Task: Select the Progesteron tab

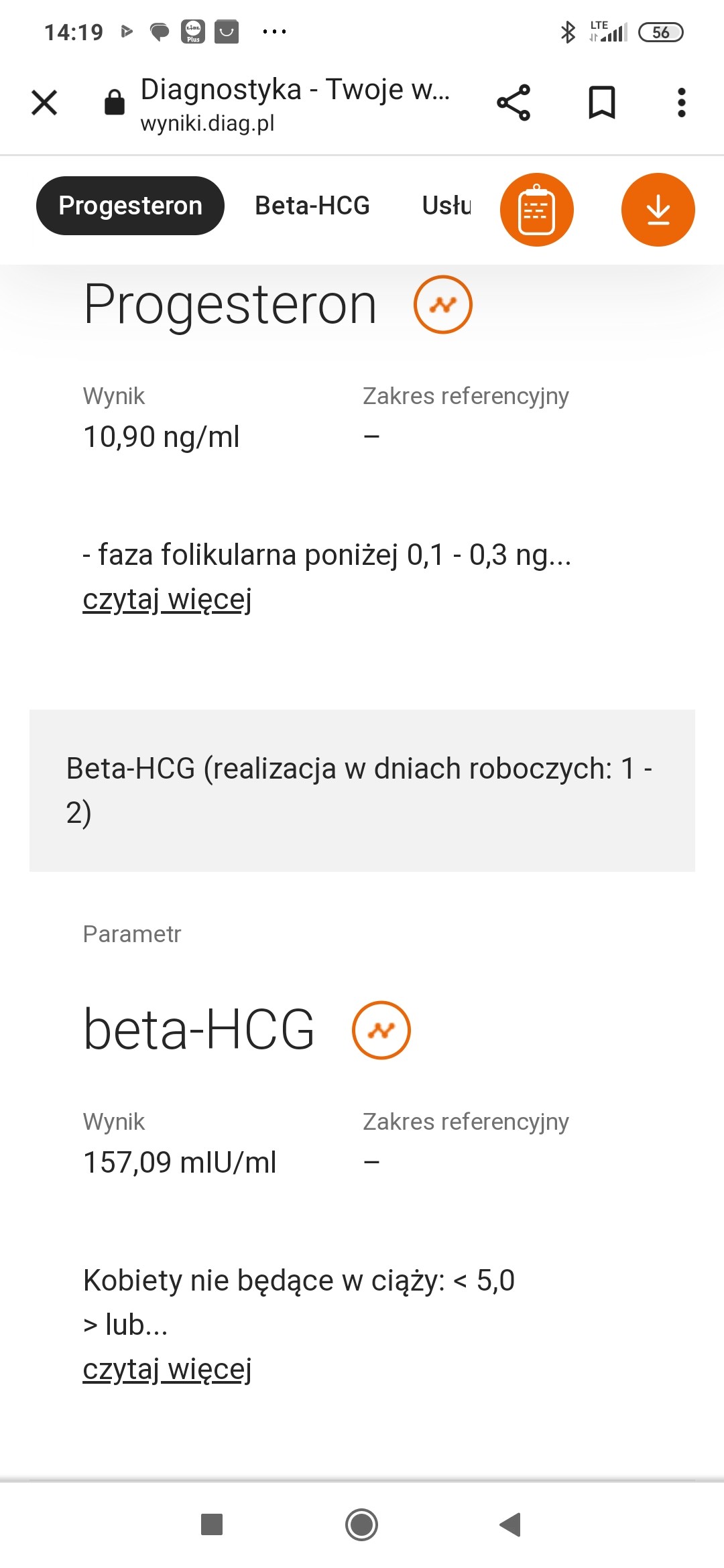Action: pos(130,206)
